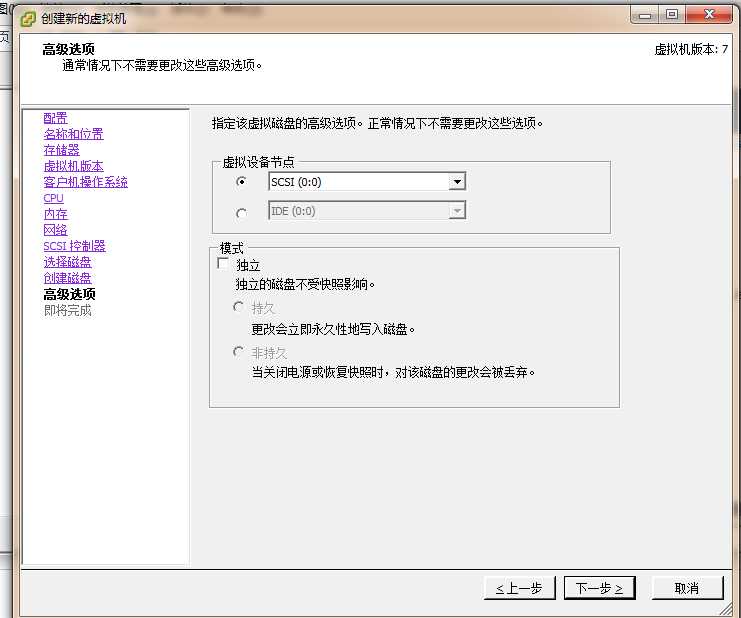Close the 创建新的虚拟机 window
The width and height of the screenshot is (741, 618).
coord(709,15)
